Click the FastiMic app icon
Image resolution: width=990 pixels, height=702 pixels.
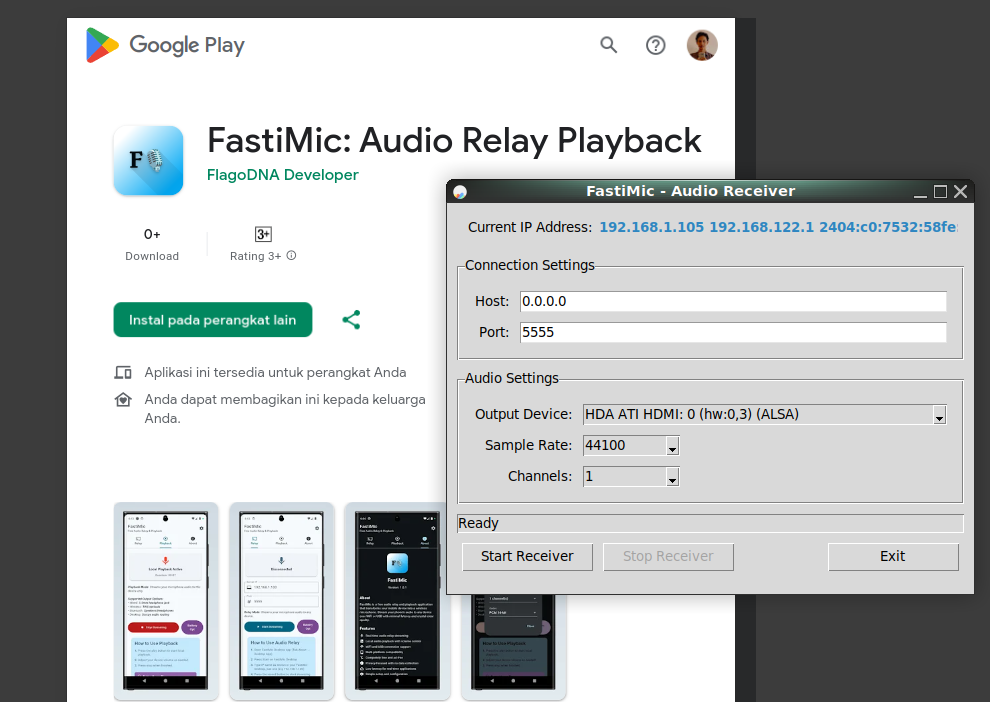tap(148, 160)
